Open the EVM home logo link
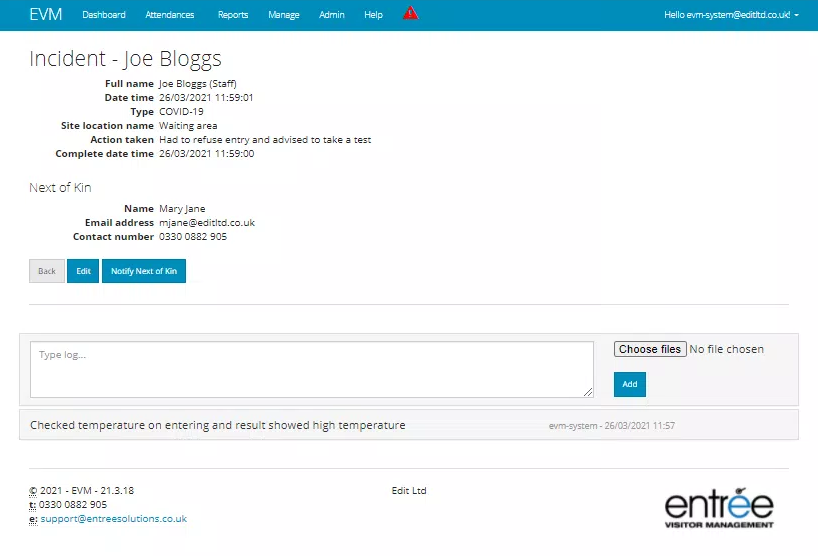 pos(45,14)
